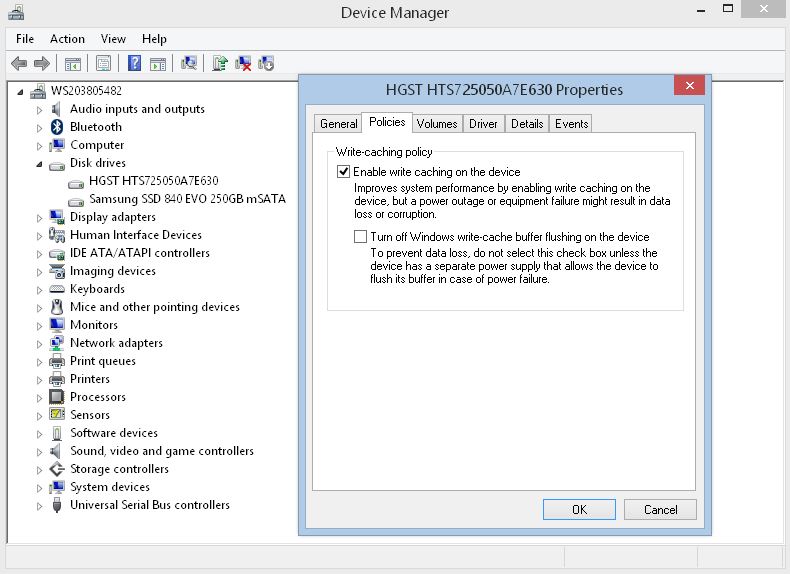Screen dimensions: 790x574
Task: Open the View menu
Action: (x=113, y=39)
